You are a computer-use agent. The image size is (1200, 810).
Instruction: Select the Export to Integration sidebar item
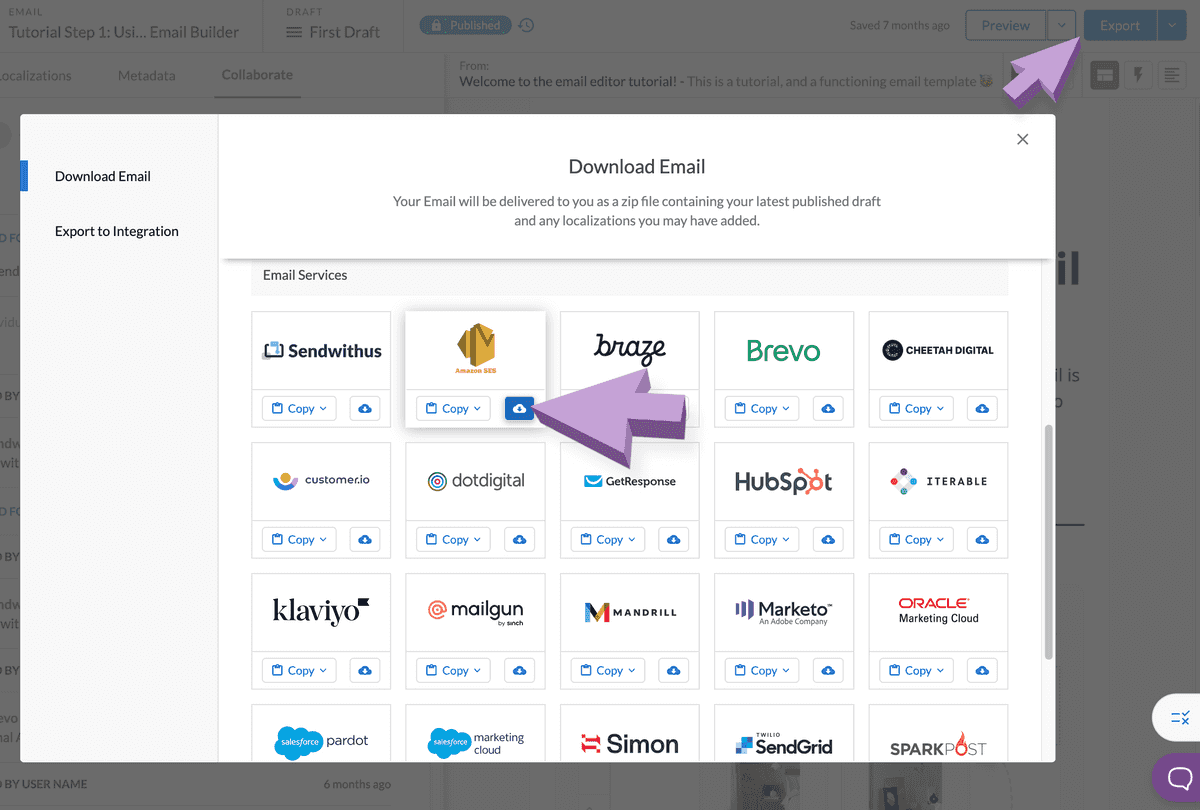[x=117, y=231]
